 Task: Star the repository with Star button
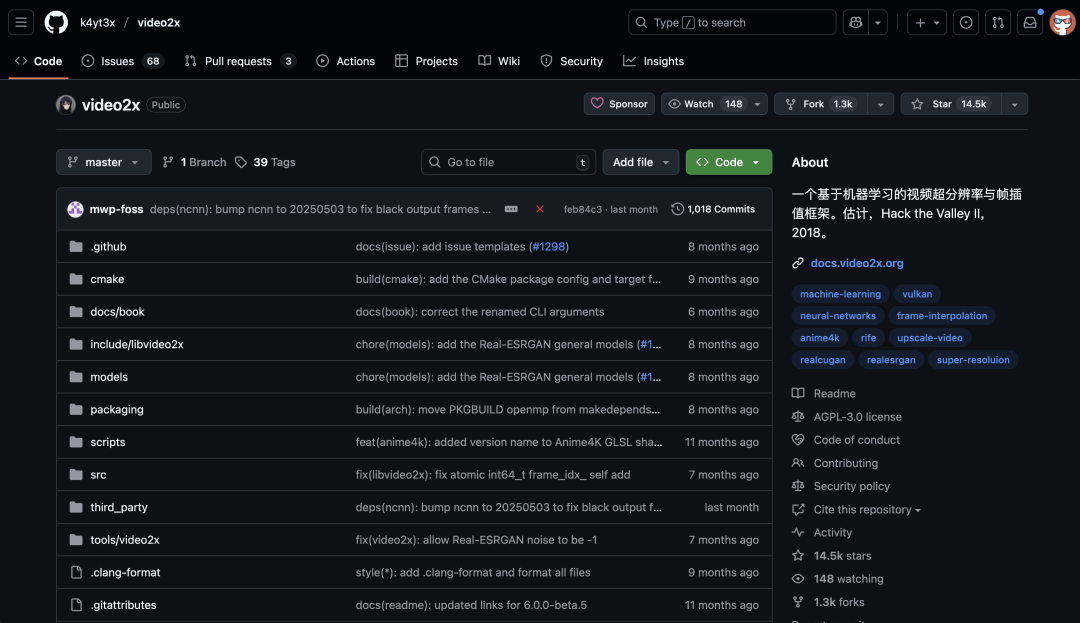click(951, 104)
